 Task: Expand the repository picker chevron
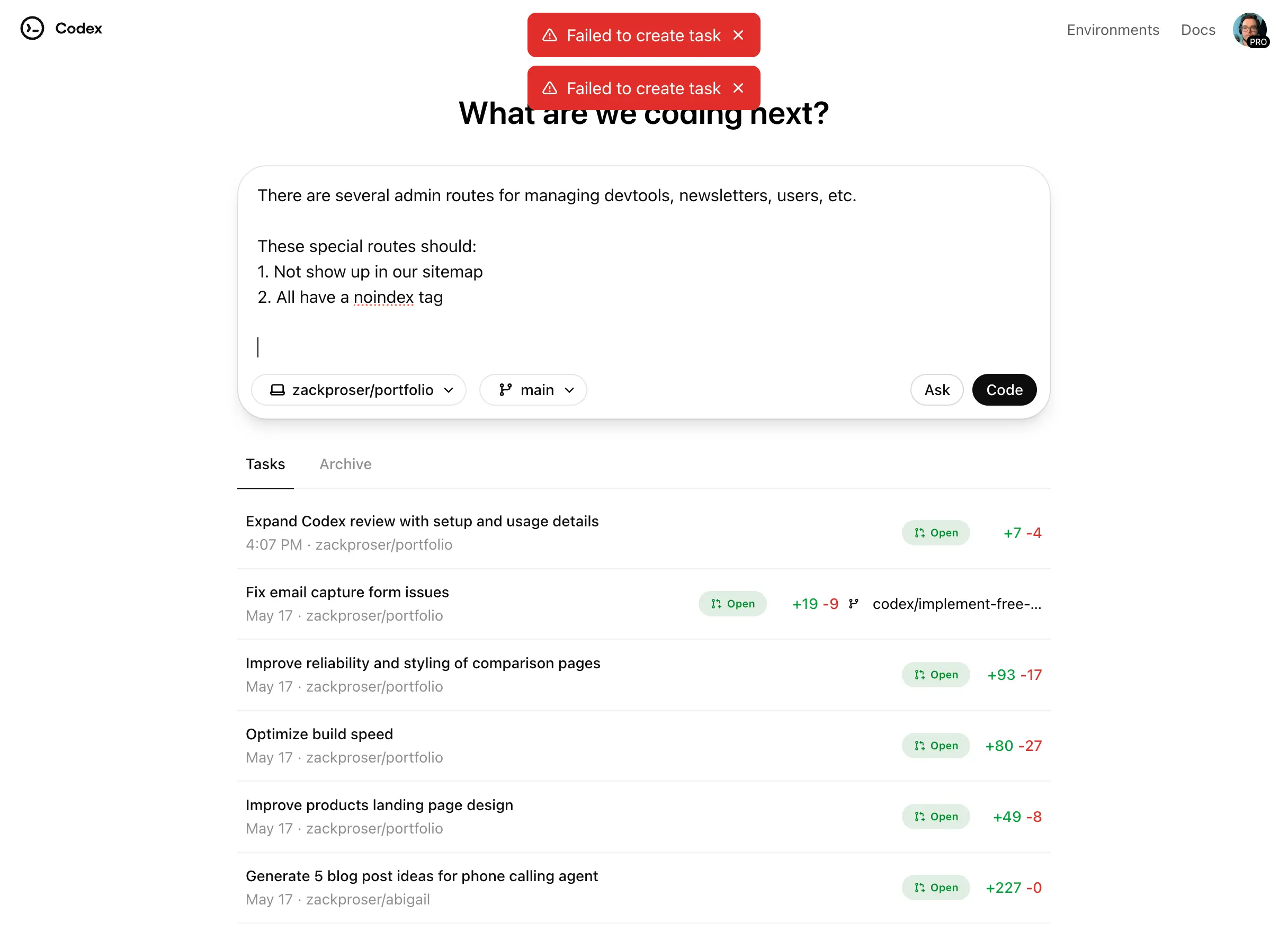(449, 390)
